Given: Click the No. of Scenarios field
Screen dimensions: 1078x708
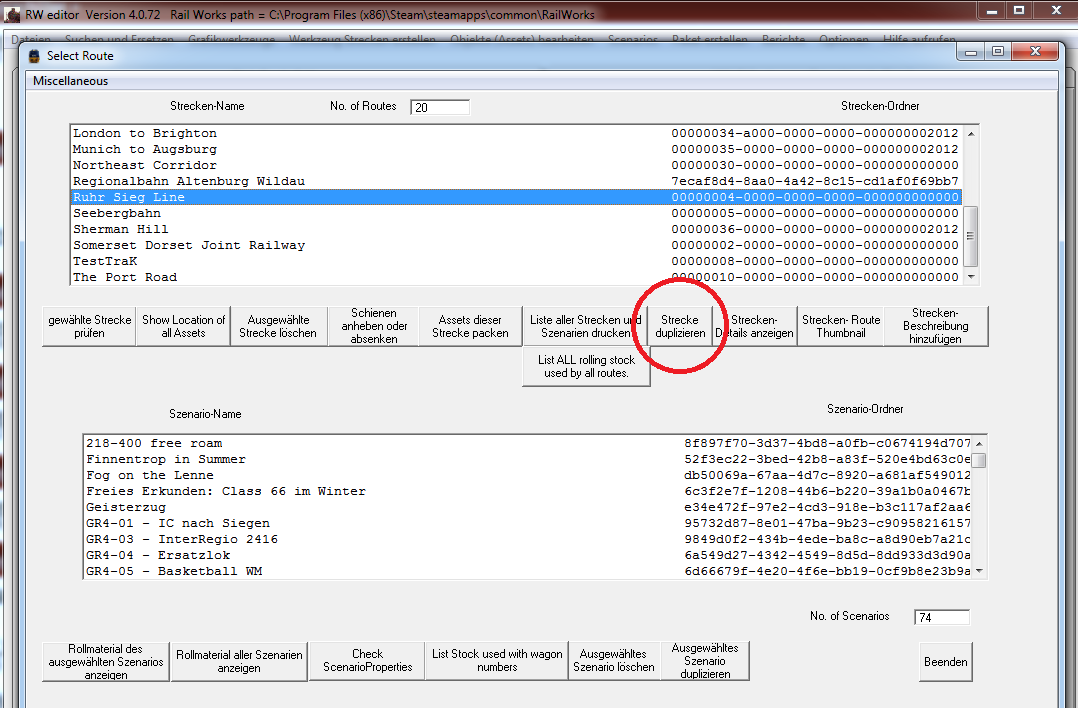Looking at the screenshot, I should click(x=941, y=617).
